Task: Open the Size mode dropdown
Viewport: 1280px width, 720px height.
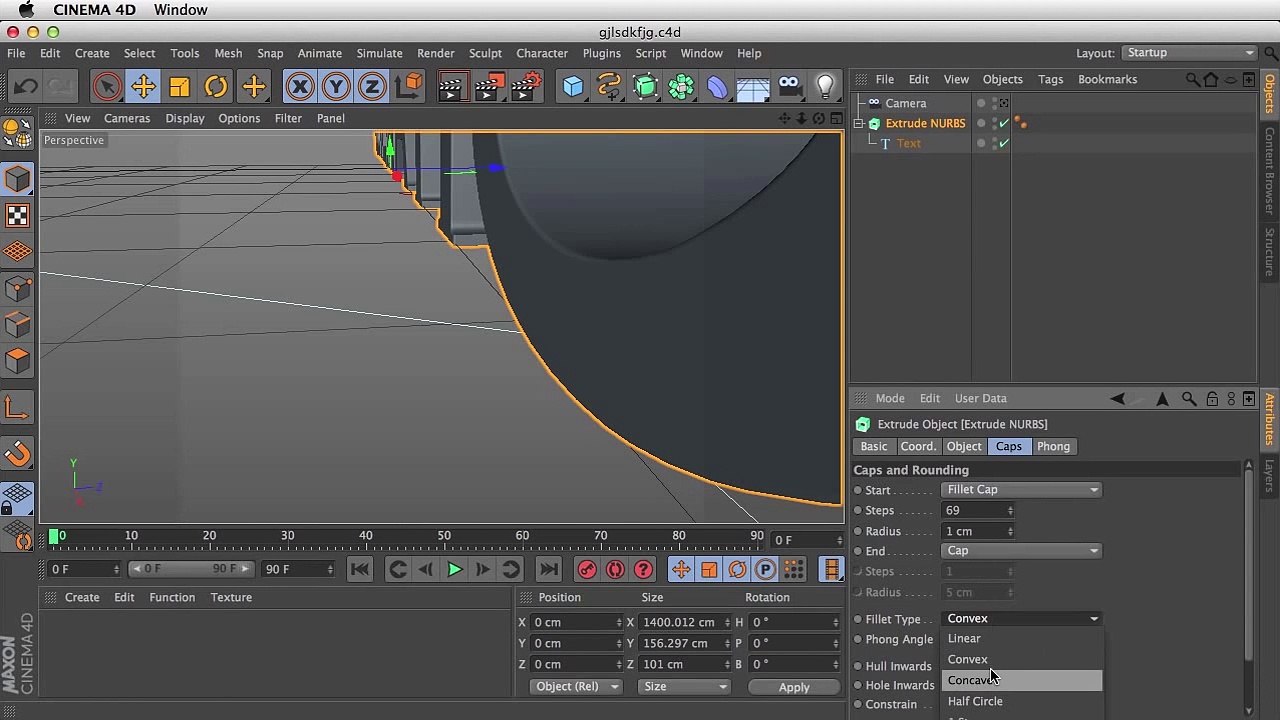Action: point(685,686)
